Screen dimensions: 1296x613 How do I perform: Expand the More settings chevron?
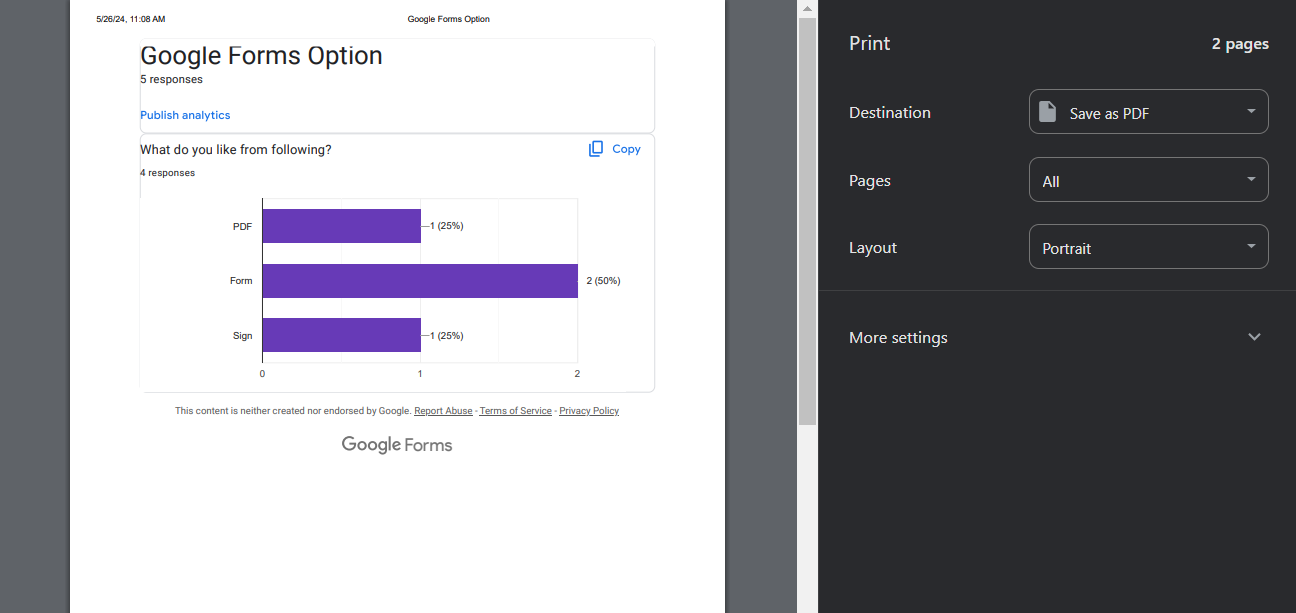pos(1255,337)
